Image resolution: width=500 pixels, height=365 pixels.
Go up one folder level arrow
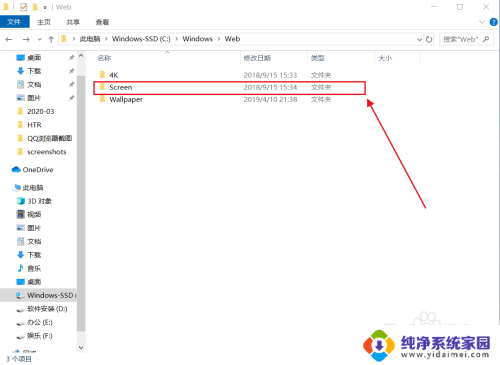pos(51,39)
